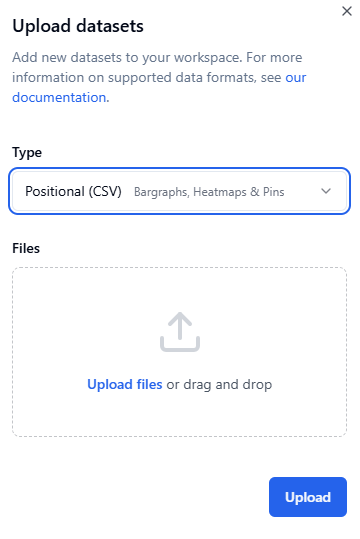Close the Upload datasets dialog
The width and height of the screenshot is (360, 539).
[347, 11]
